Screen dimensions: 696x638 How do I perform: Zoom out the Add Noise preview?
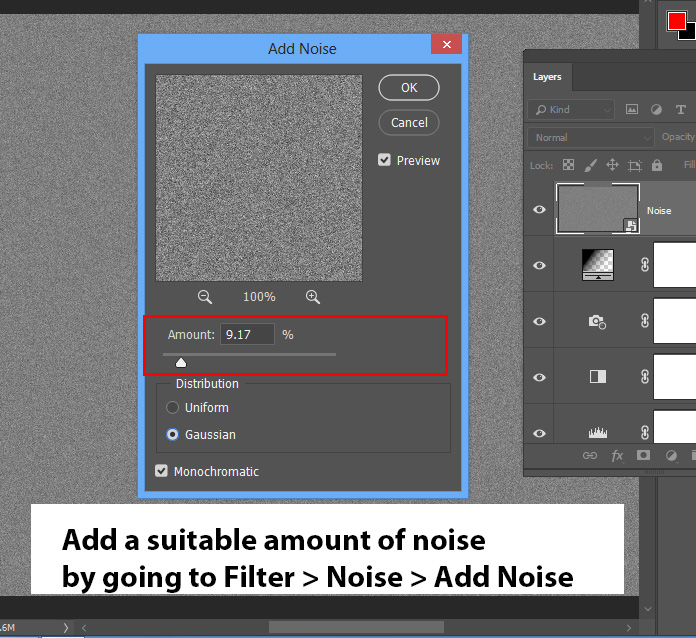coord(205,297)
